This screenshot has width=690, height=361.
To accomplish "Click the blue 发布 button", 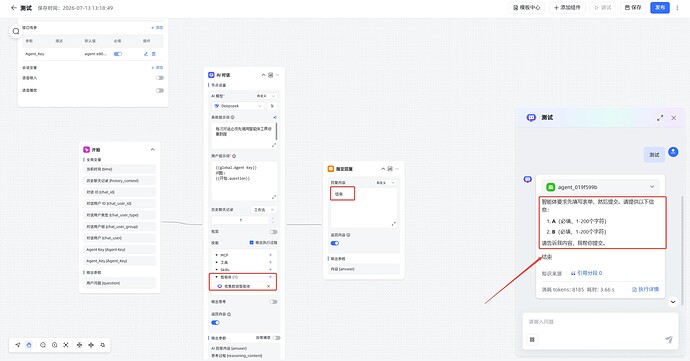I will point(660,7).
